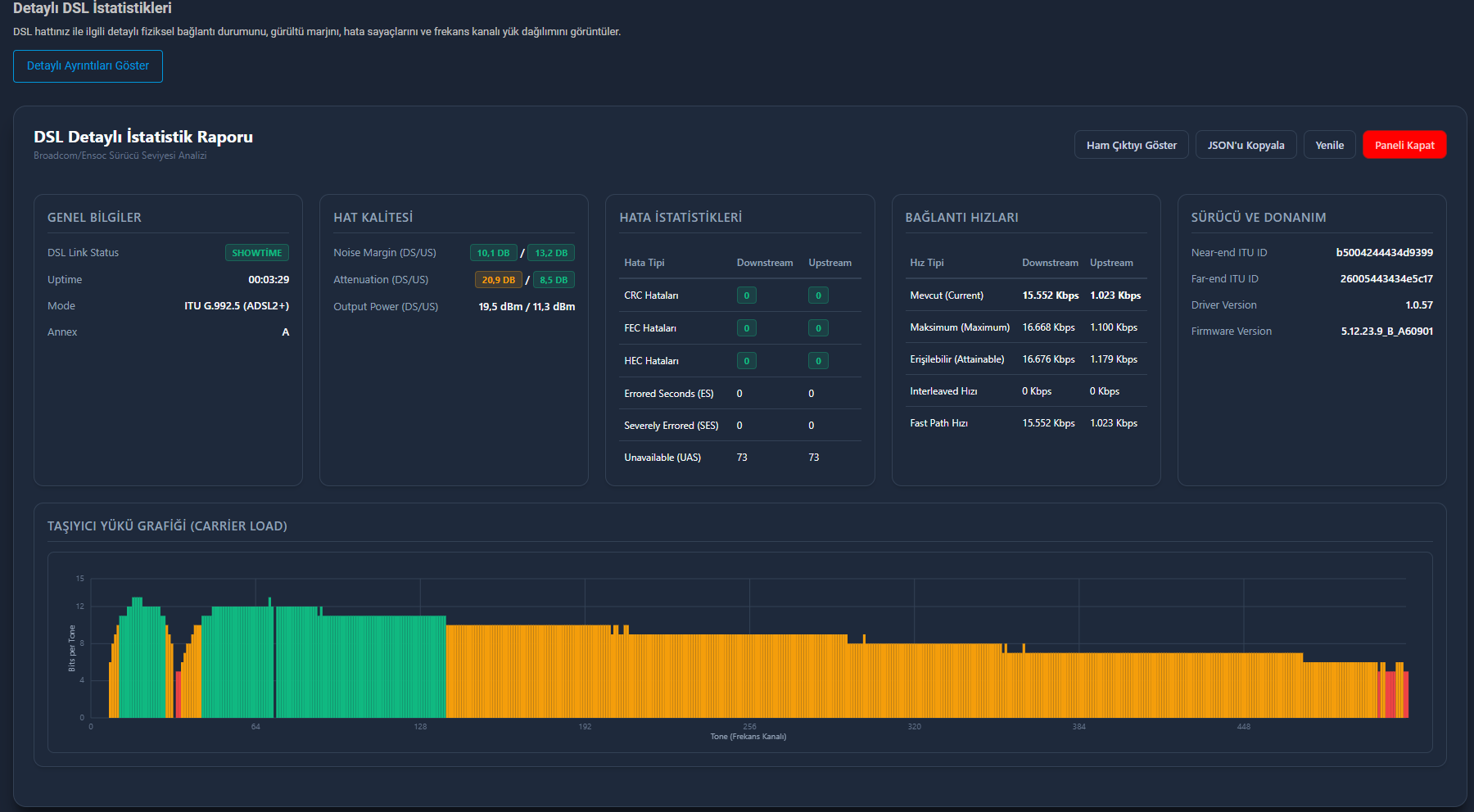Select the FEC Hataları upstream zero badge
This screenshot has height=812, width=1474.
818,328
